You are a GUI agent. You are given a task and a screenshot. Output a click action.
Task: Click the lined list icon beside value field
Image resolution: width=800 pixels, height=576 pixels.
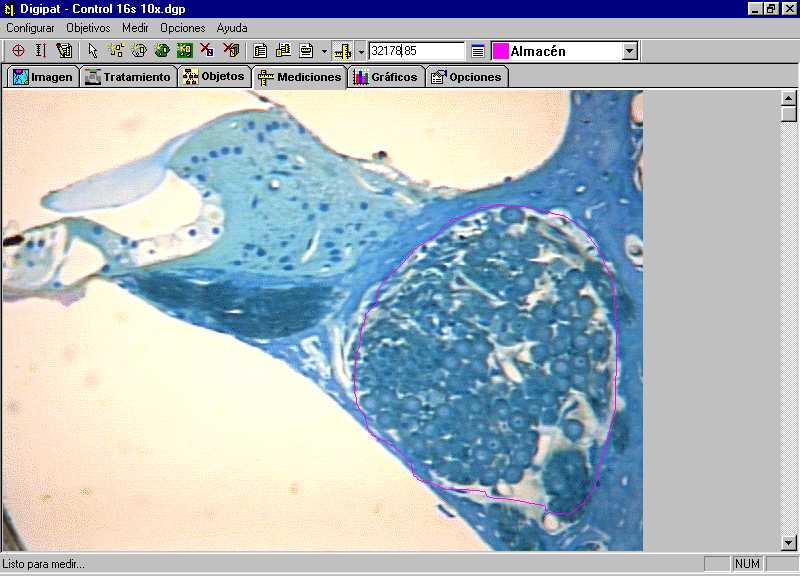478,51
